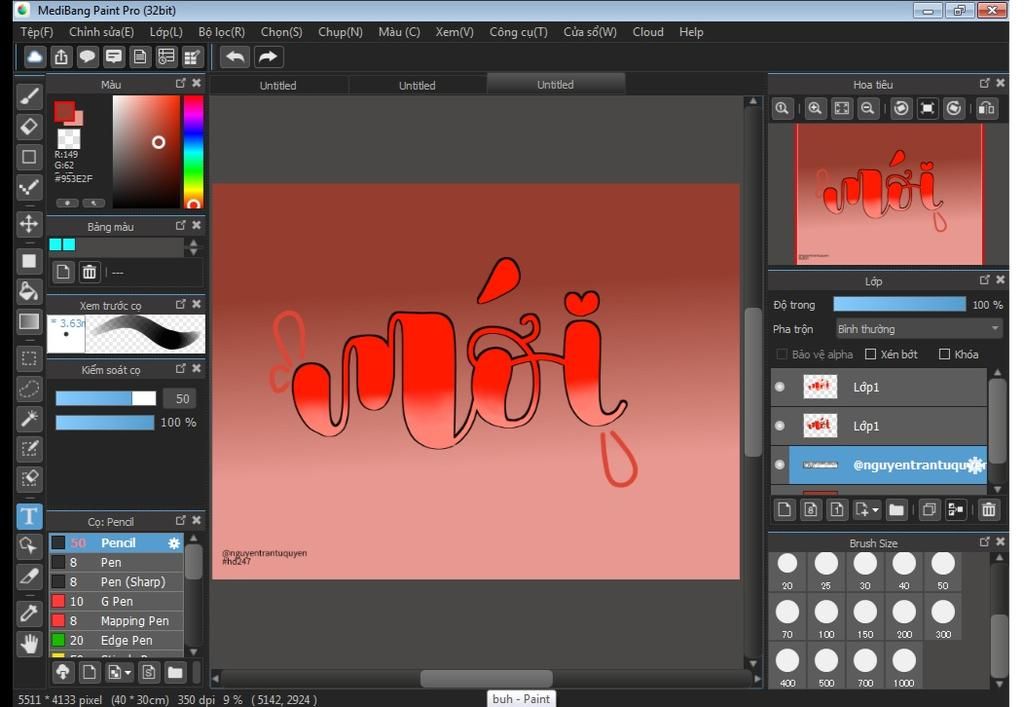Select the Lasso tool
This screenshot has width=1024, height=707.
point(29,388)
